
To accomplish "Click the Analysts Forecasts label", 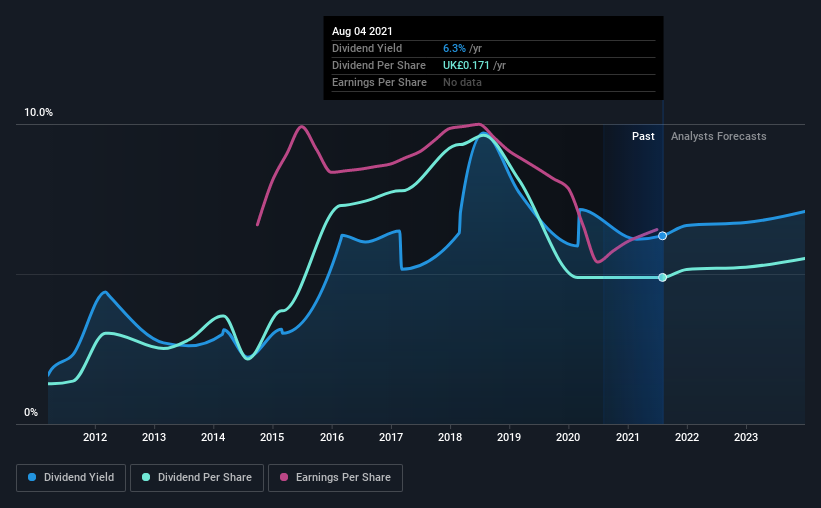I will click(x=718, y=136).
